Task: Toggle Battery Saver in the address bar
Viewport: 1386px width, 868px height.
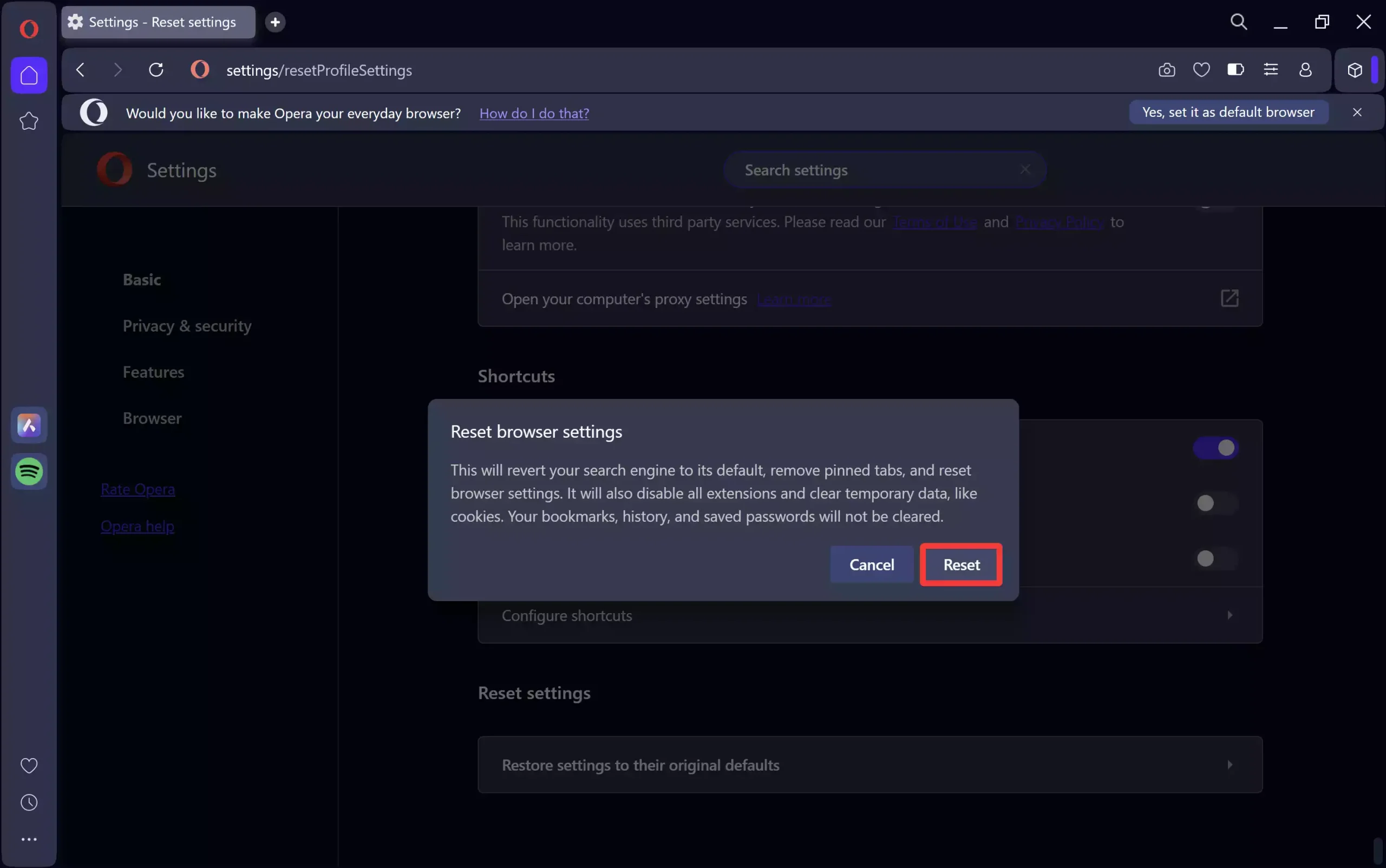Action: (x=1235, y=69)
